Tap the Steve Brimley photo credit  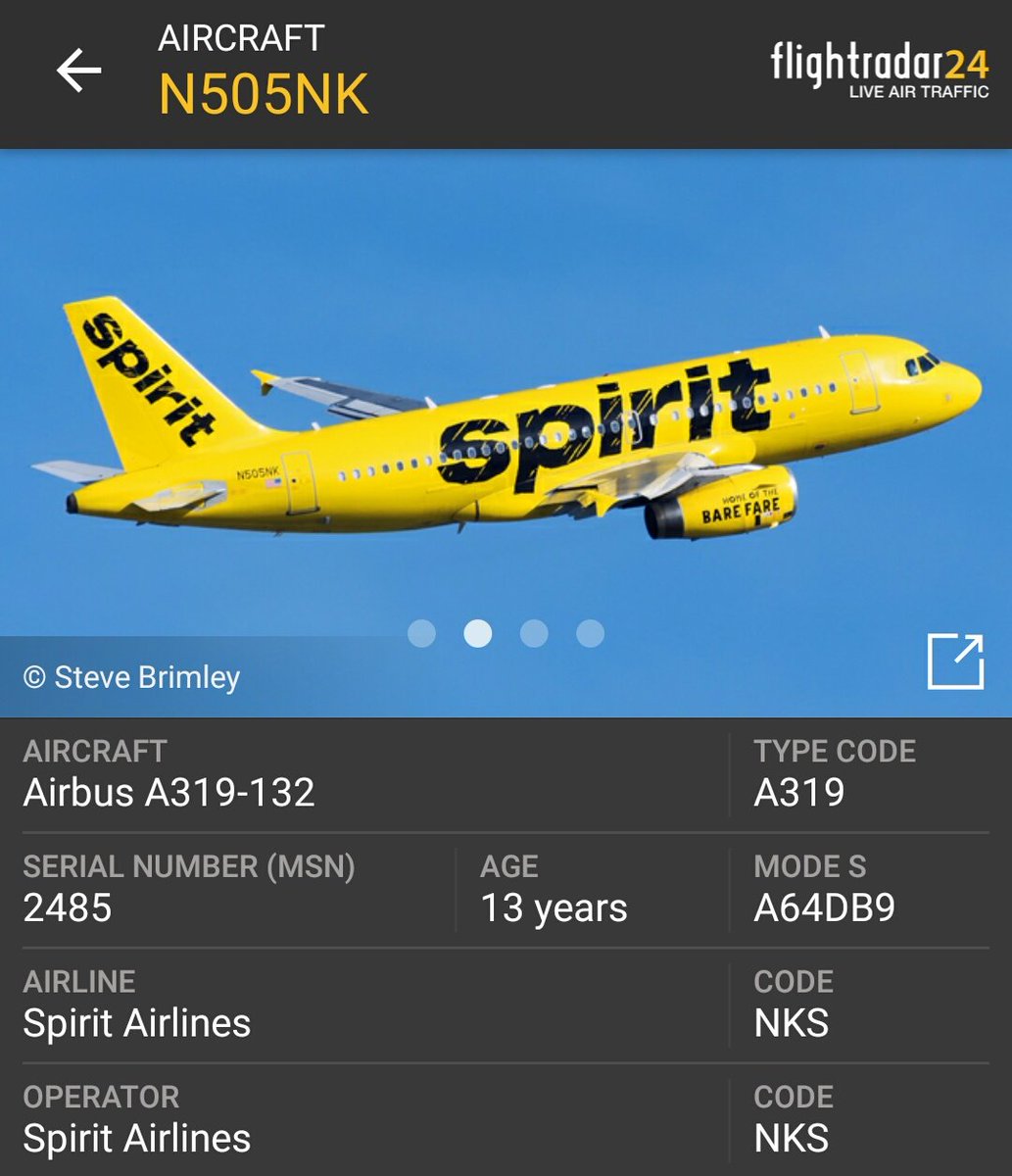click(x=131, y=677)
